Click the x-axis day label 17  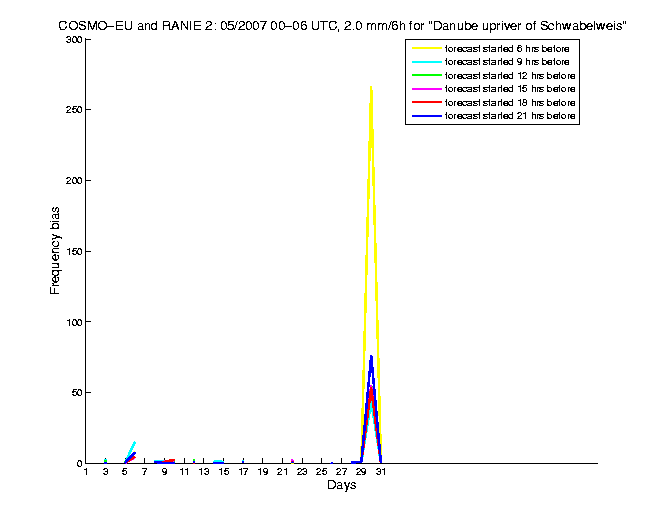(x=243, y=472)
